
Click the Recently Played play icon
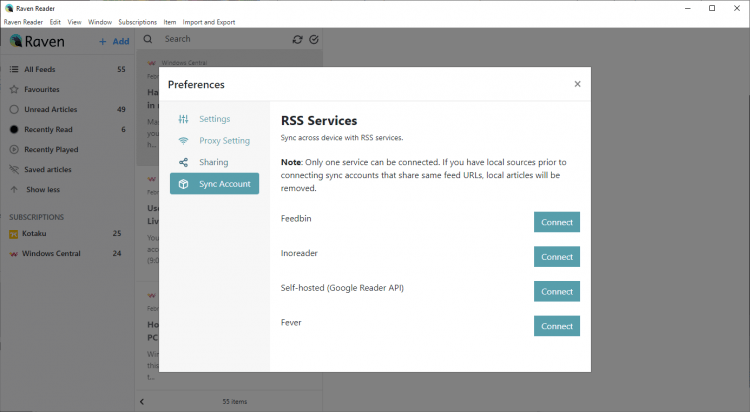pos(14,150)
